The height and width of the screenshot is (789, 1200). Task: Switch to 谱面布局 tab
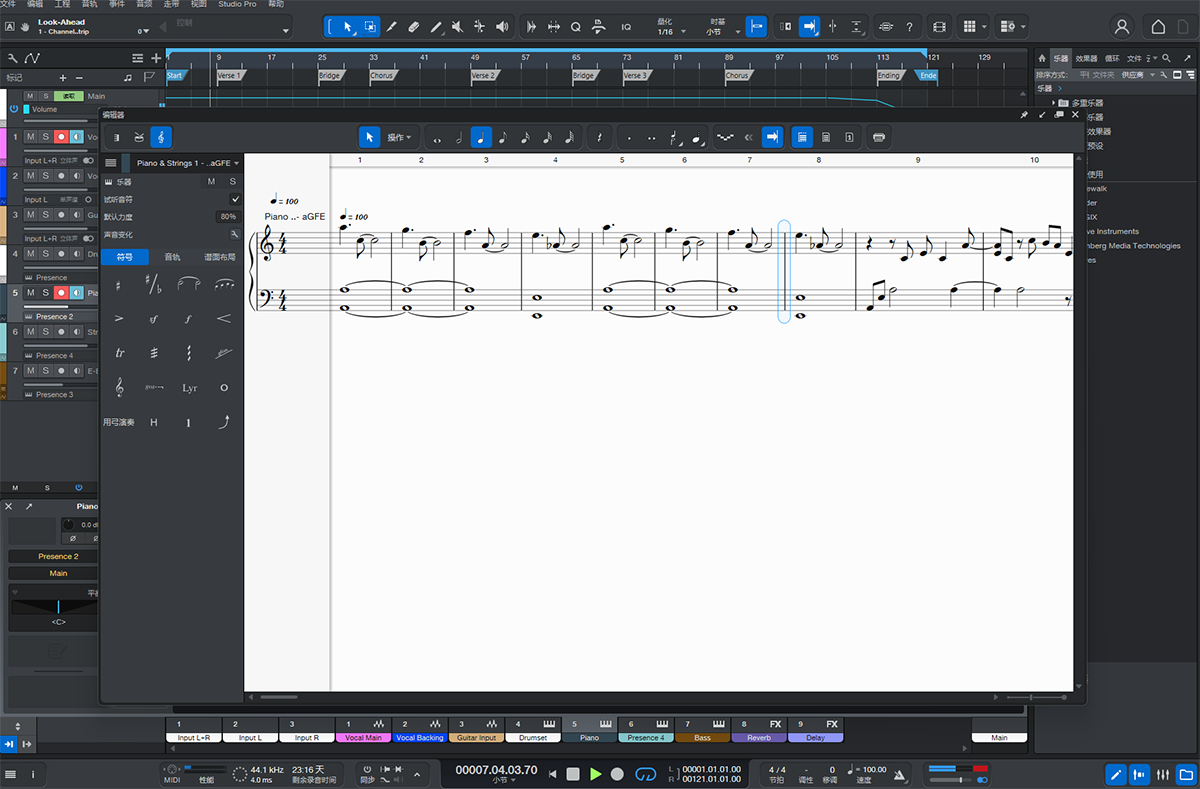pyautogui.click(x=219, y=257)
